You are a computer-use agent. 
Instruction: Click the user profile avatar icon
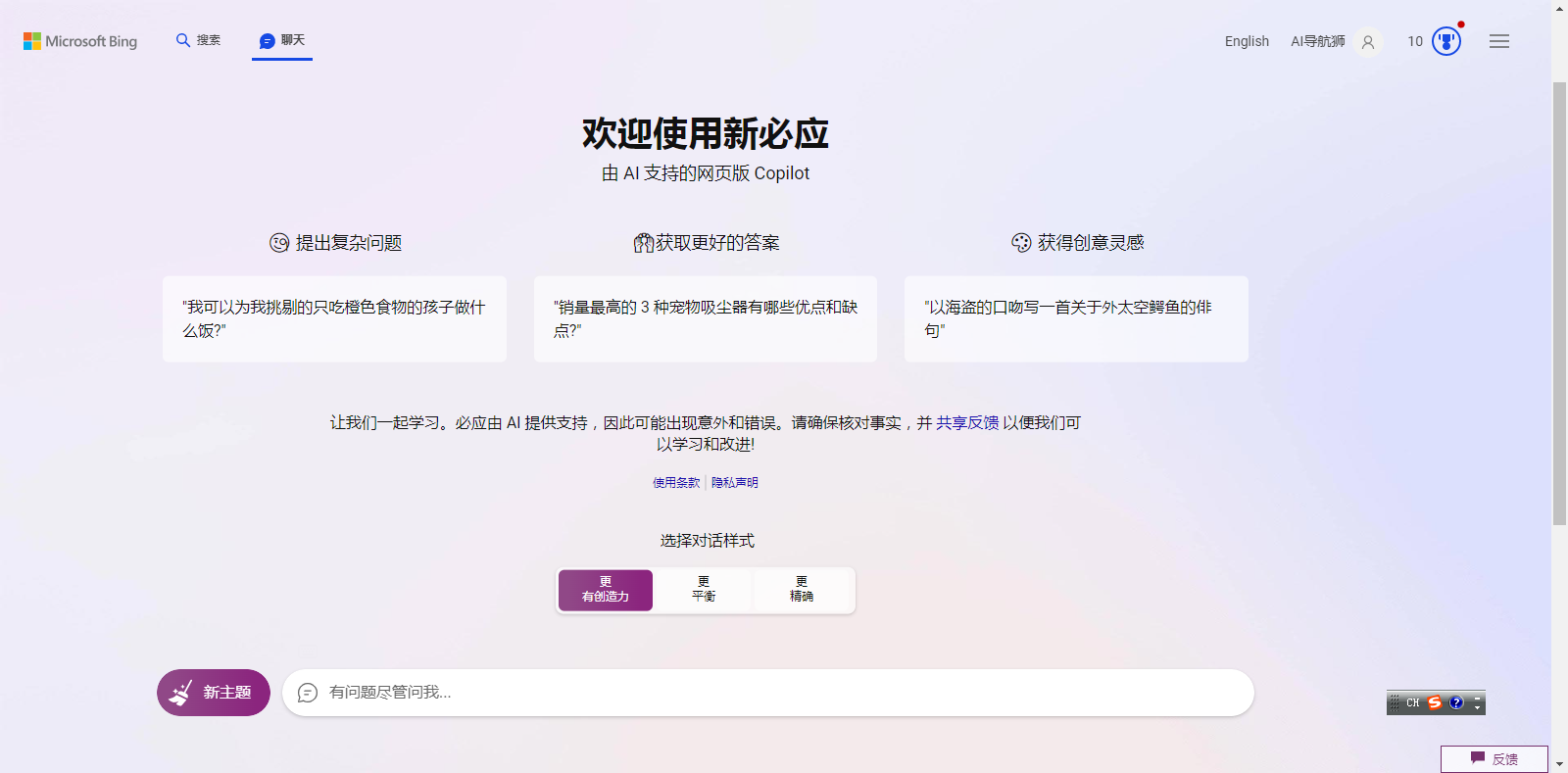pos(1368,42)
